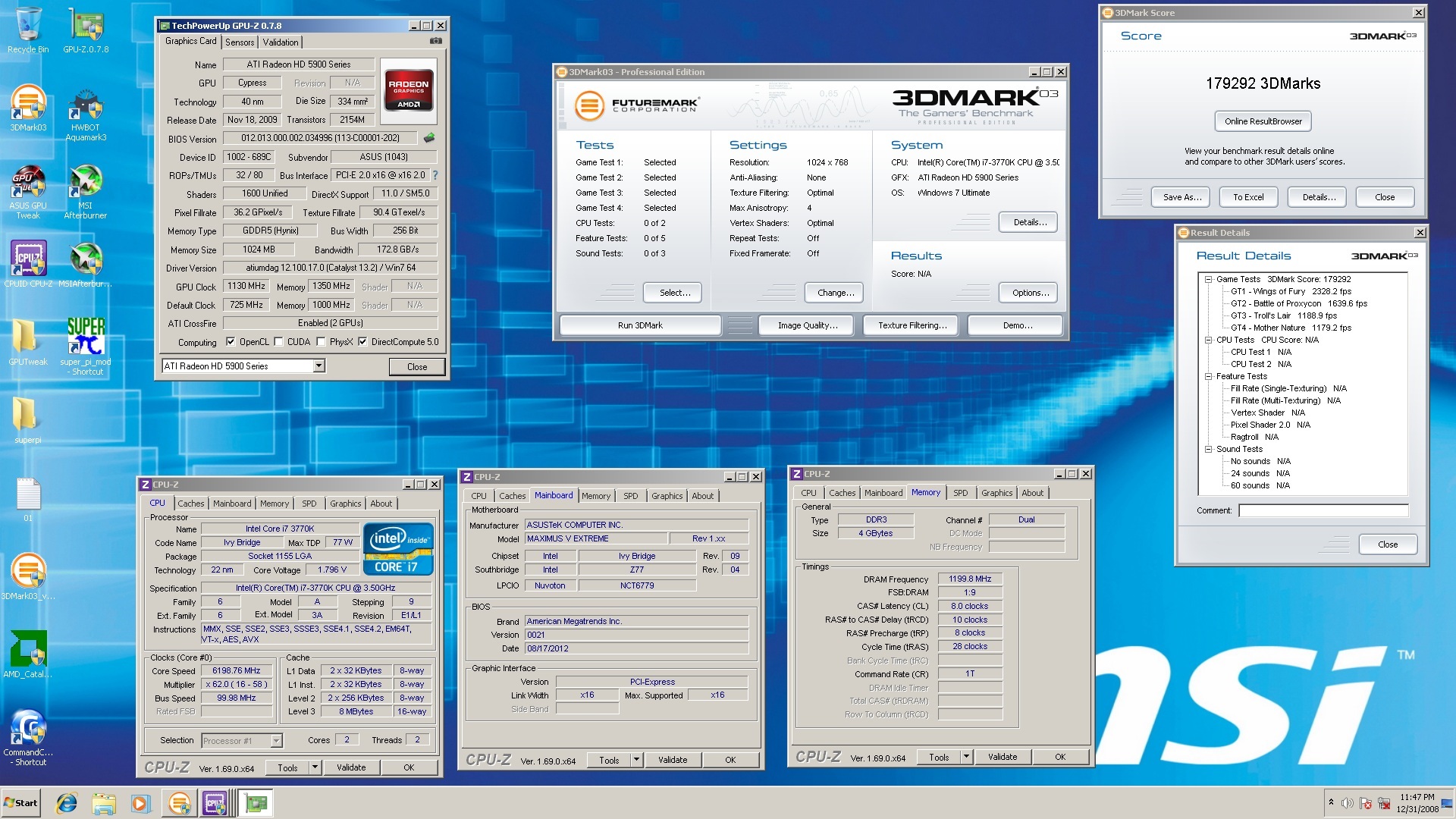Open CommandC... Shortcut desktop icon

28,737
